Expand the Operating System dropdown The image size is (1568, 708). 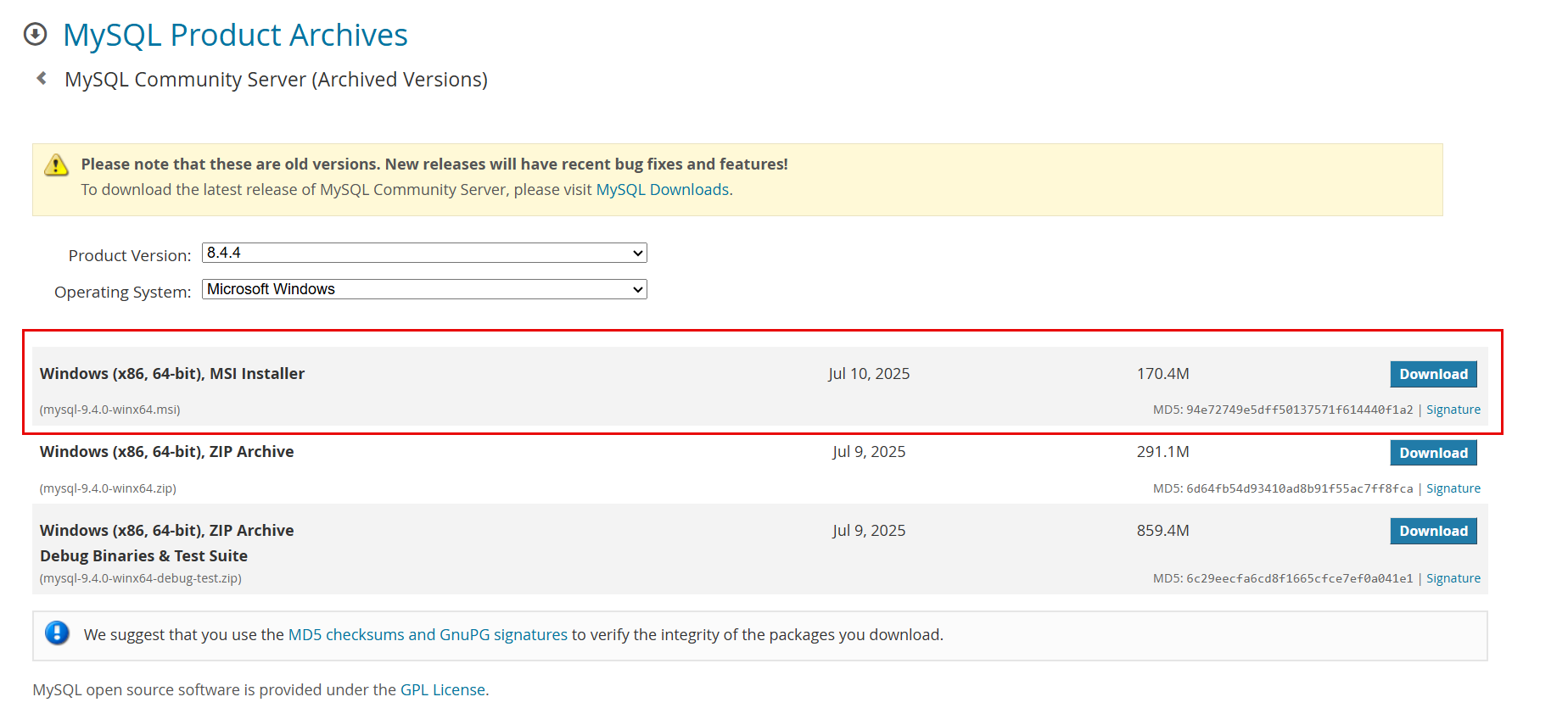click(424, 289)
